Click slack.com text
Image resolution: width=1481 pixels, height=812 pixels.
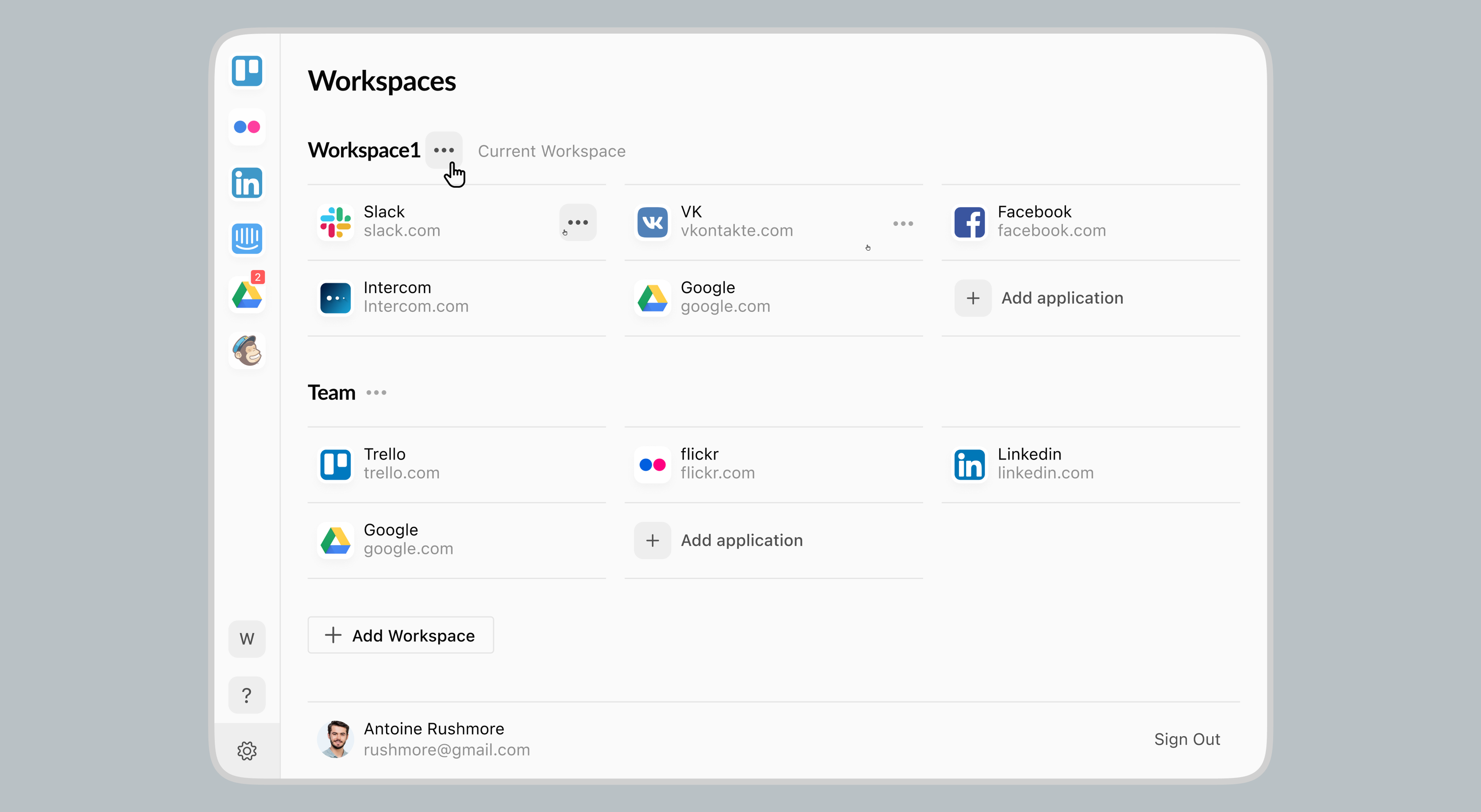[402, 231]
